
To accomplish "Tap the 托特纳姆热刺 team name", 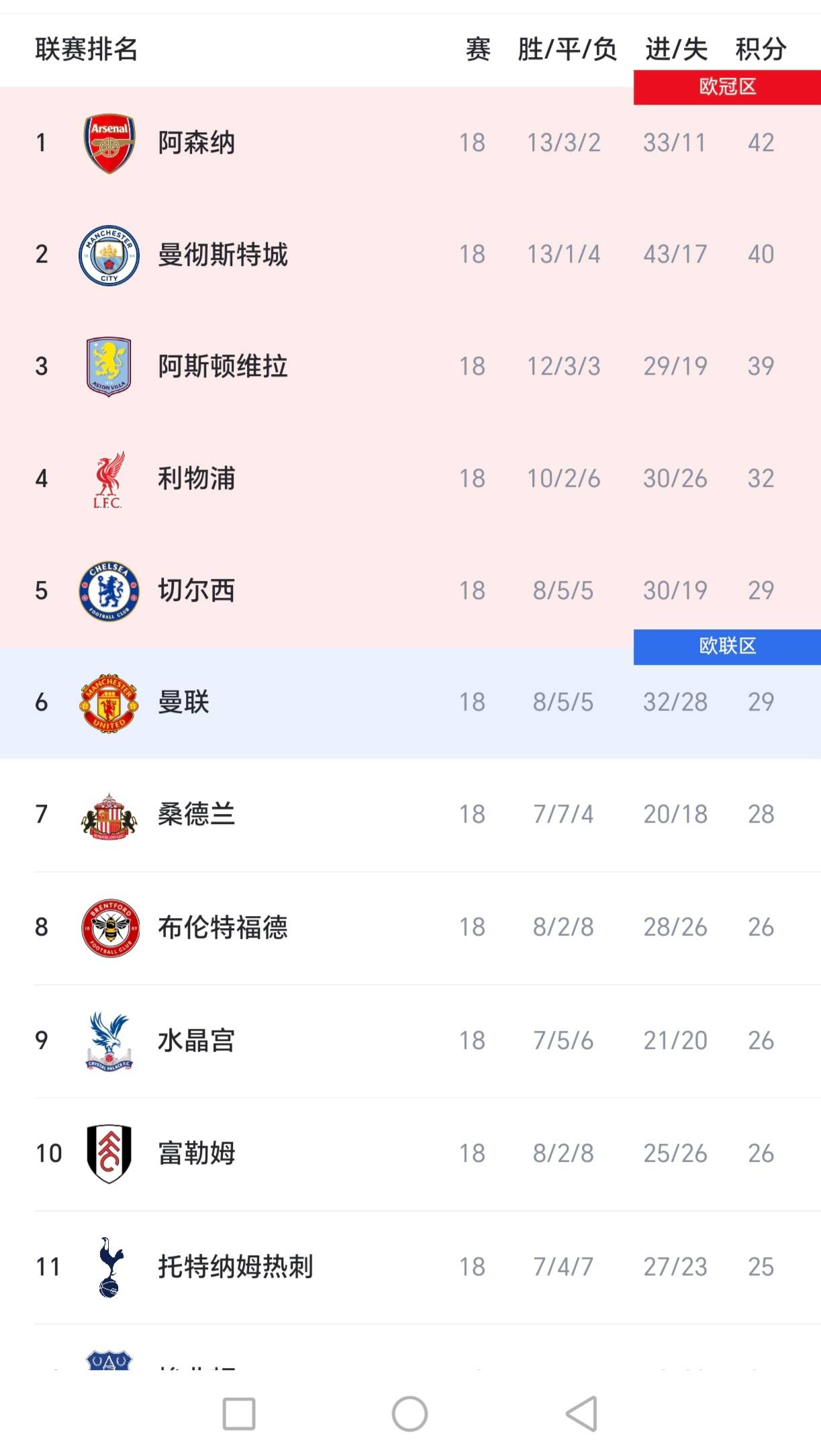I will click(x=236, y=1267).
